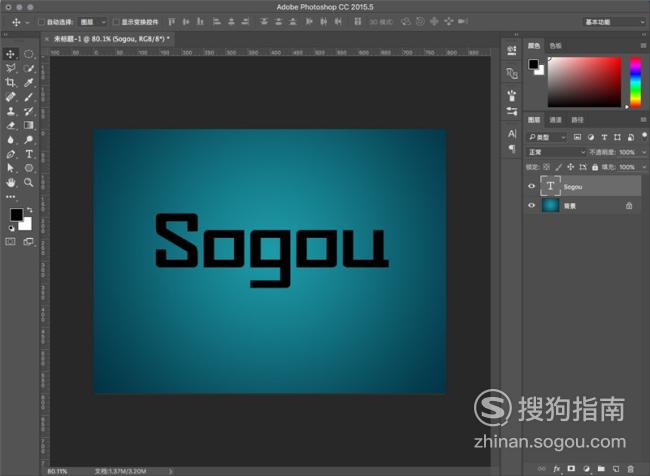Filter layers by type layers (T icon)
650x476 pixels.
point(604,137)
